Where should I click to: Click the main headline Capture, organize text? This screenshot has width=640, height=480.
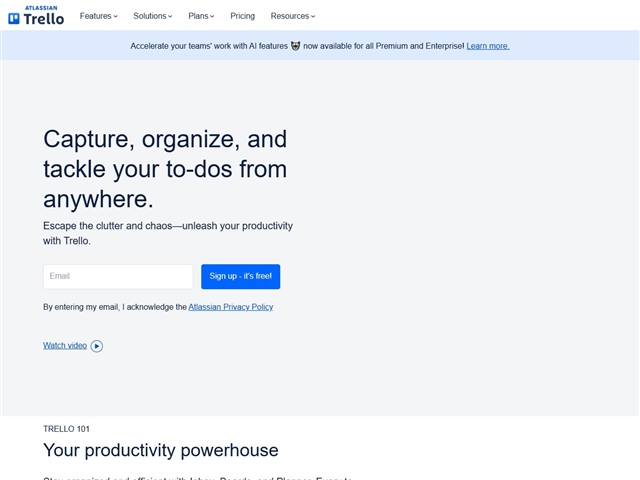(165, 169)
